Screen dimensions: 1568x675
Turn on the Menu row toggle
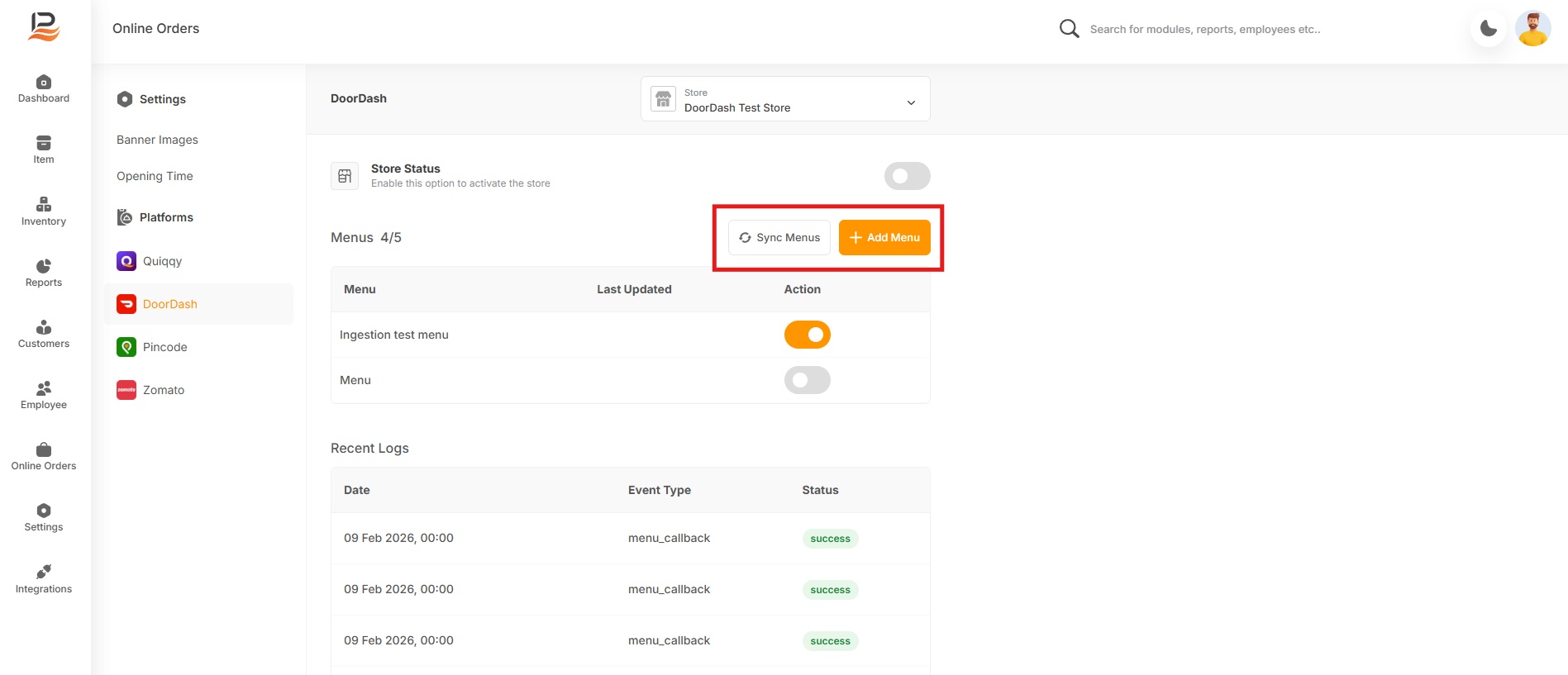coord(807,380)
